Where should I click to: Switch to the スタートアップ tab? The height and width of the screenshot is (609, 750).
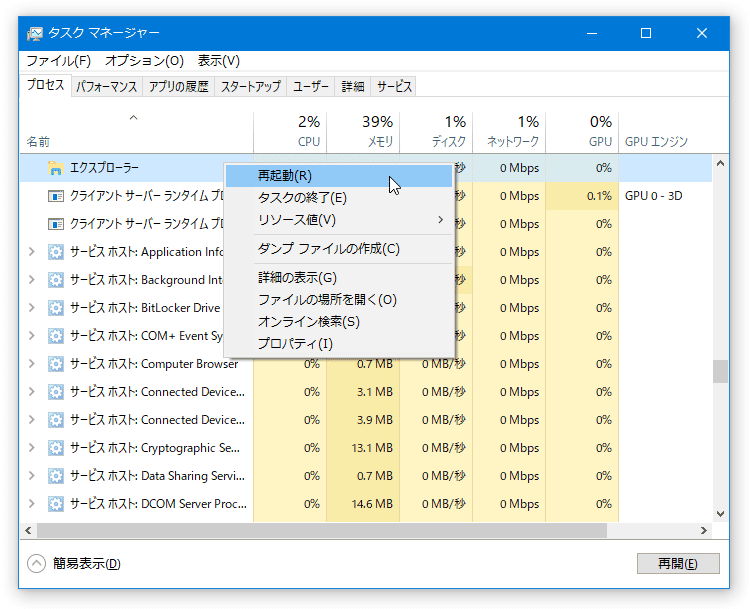click(x=251, y=87)
